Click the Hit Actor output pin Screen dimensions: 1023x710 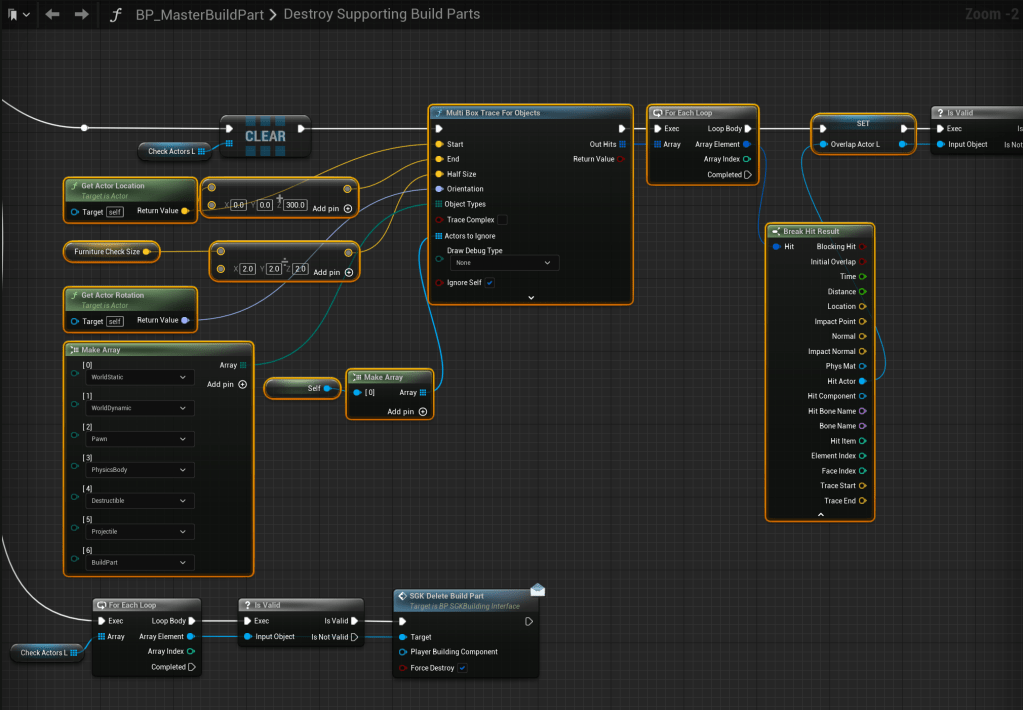[x=863, y=381]
